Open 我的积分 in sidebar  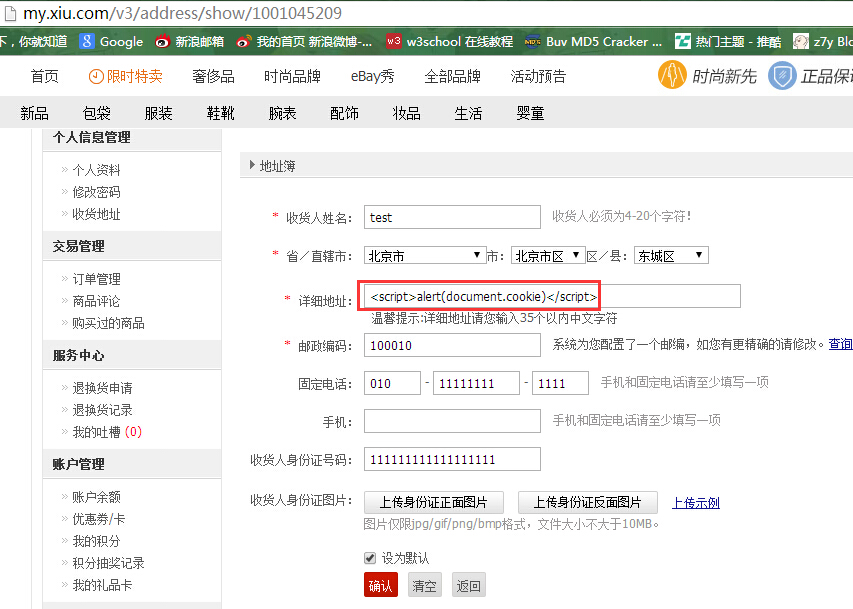[x=96, y=541]
